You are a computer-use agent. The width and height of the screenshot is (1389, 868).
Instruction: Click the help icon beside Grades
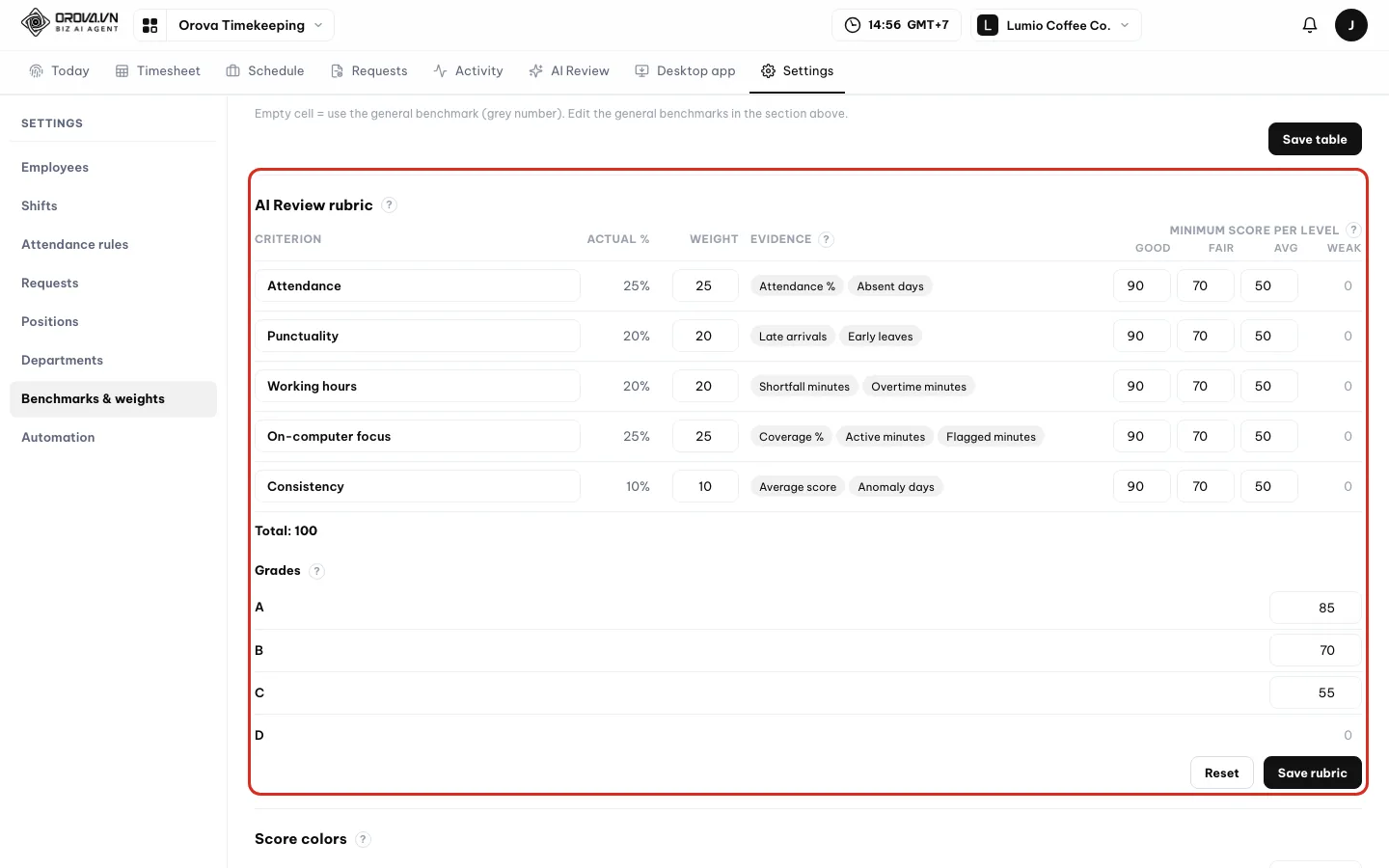tap(316, 571)
